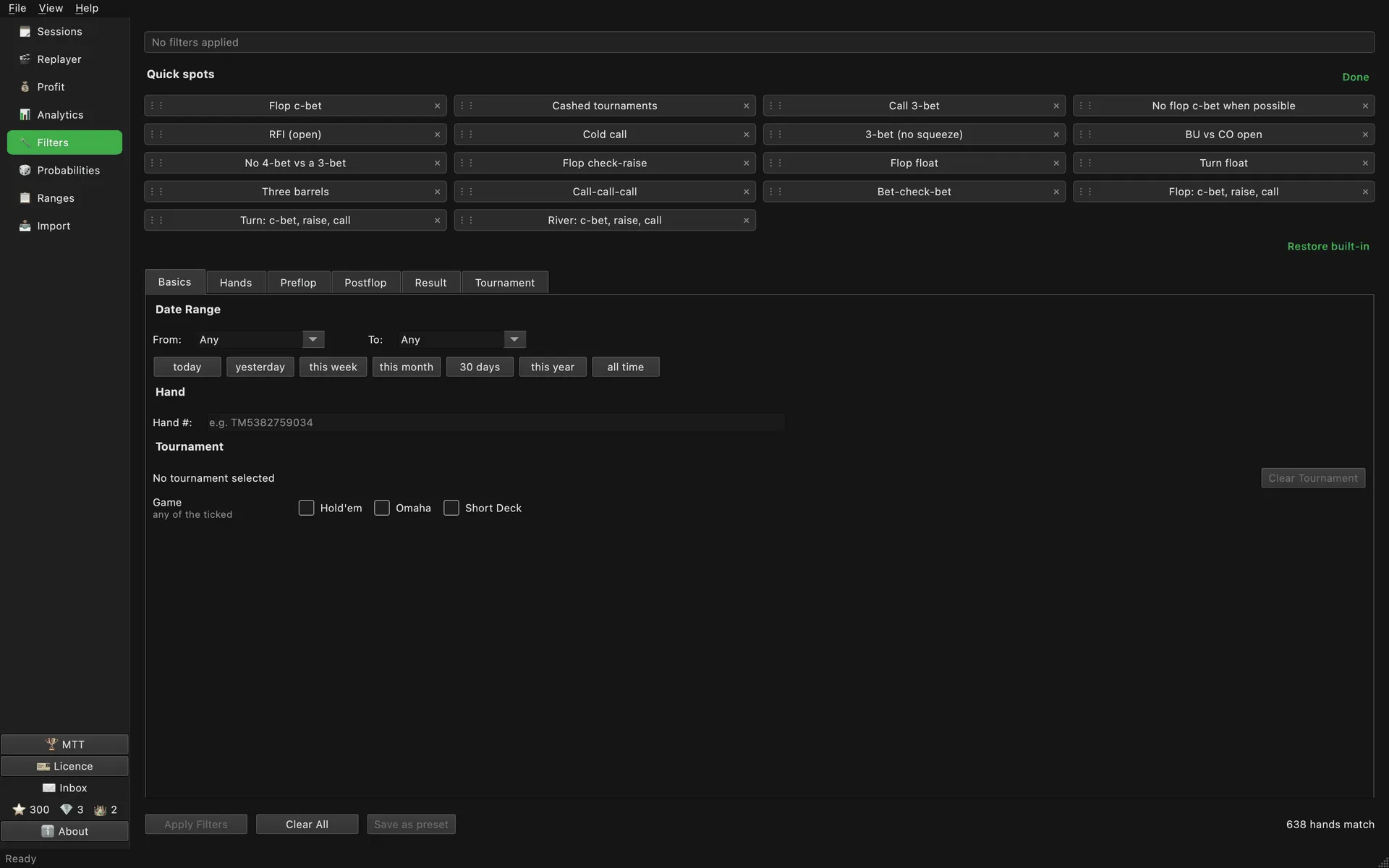Grab the drag handle of Cold call
Viewport: 1389px width, 868px height.
coord(467,135)
